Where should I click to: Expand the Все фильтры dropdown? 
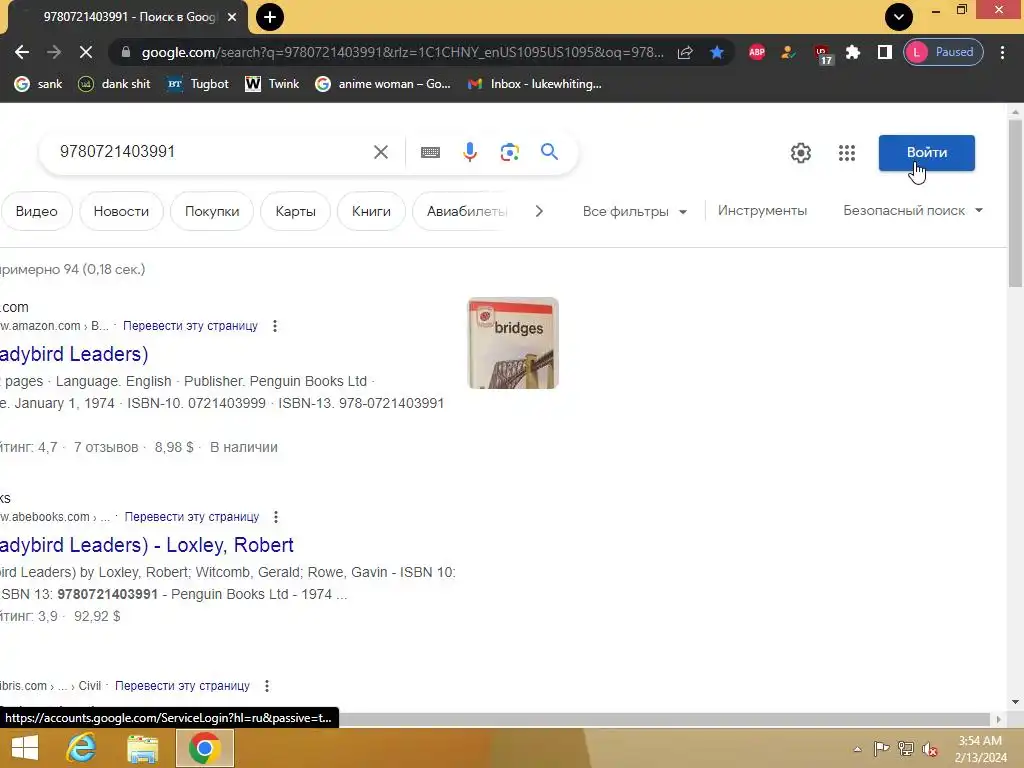point(635,211)
